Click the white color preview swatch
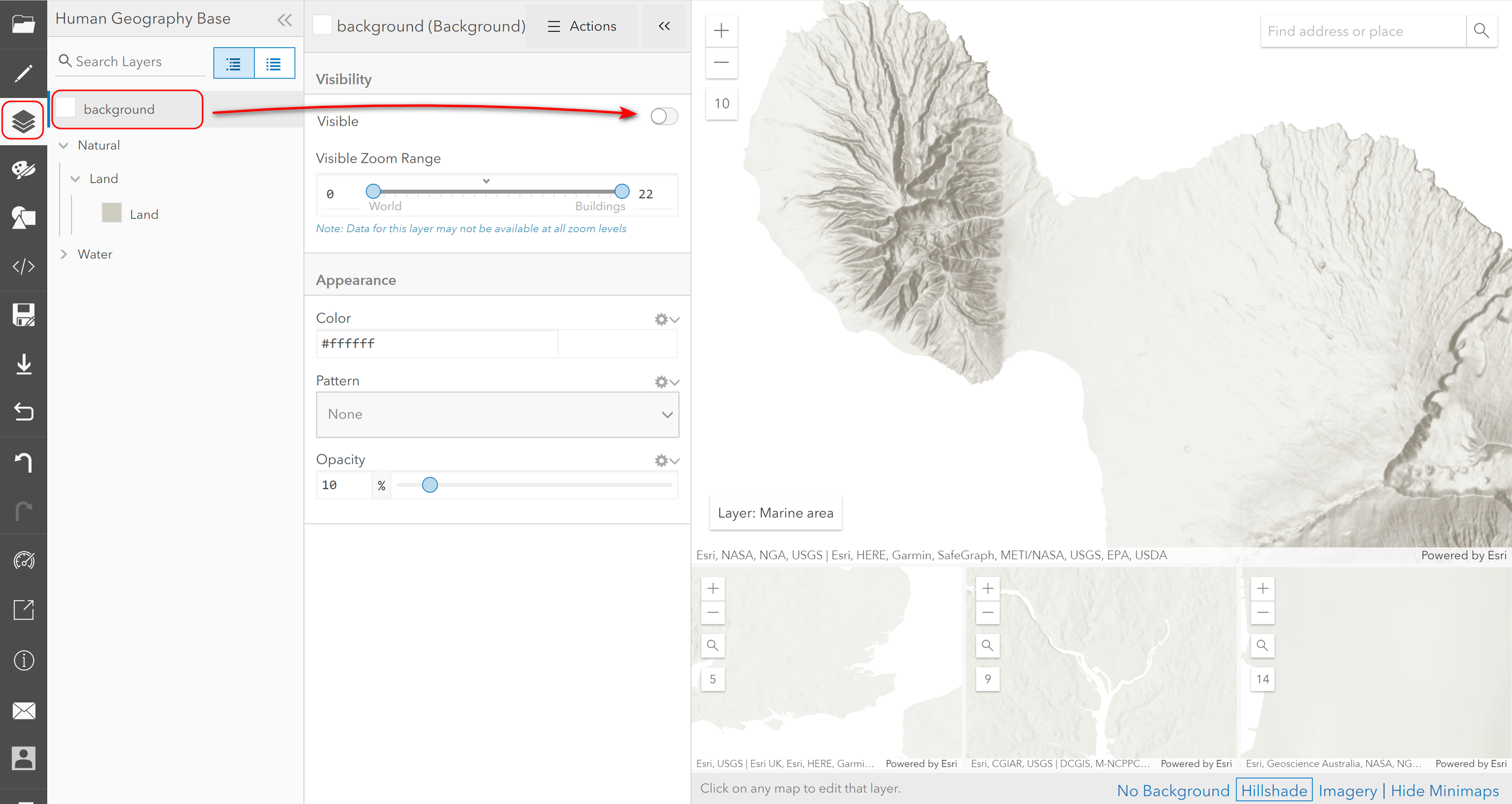 (x=618, y=343)
